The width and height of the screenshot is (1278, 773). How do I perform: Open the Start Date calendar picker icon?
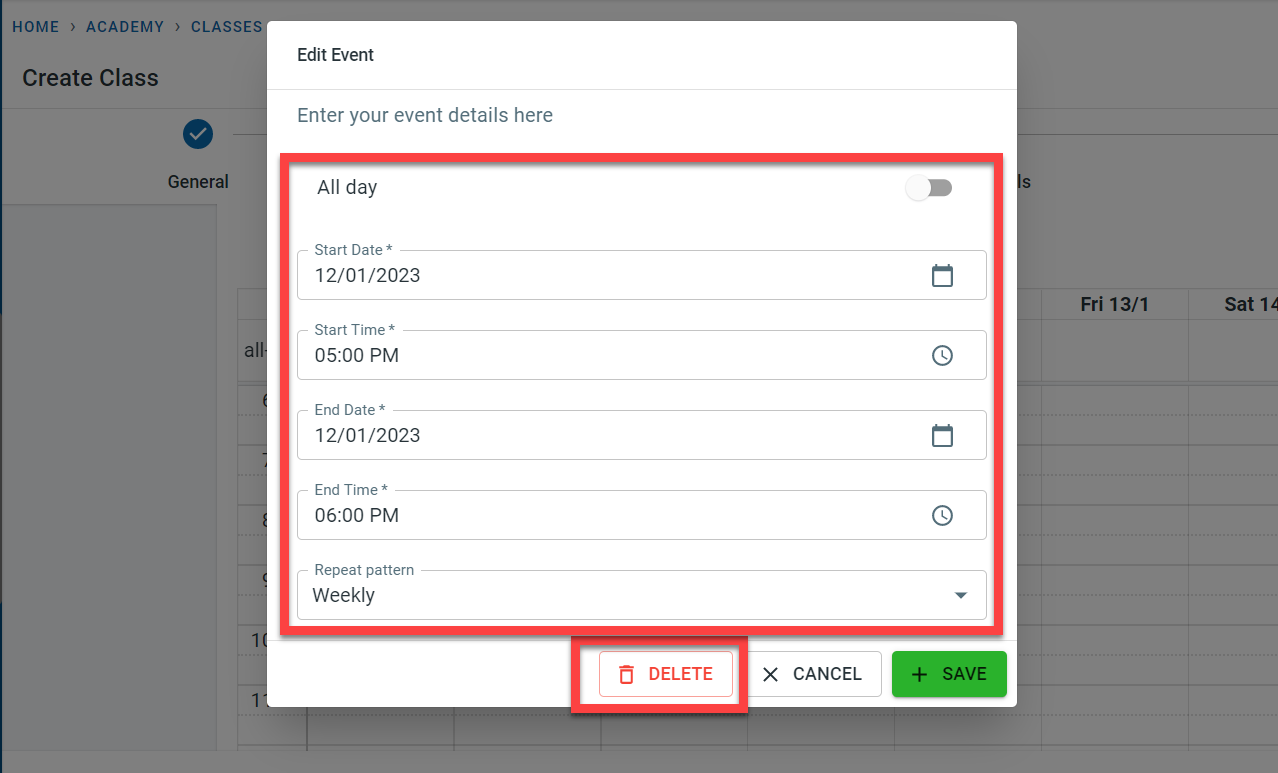click(942, 276)
